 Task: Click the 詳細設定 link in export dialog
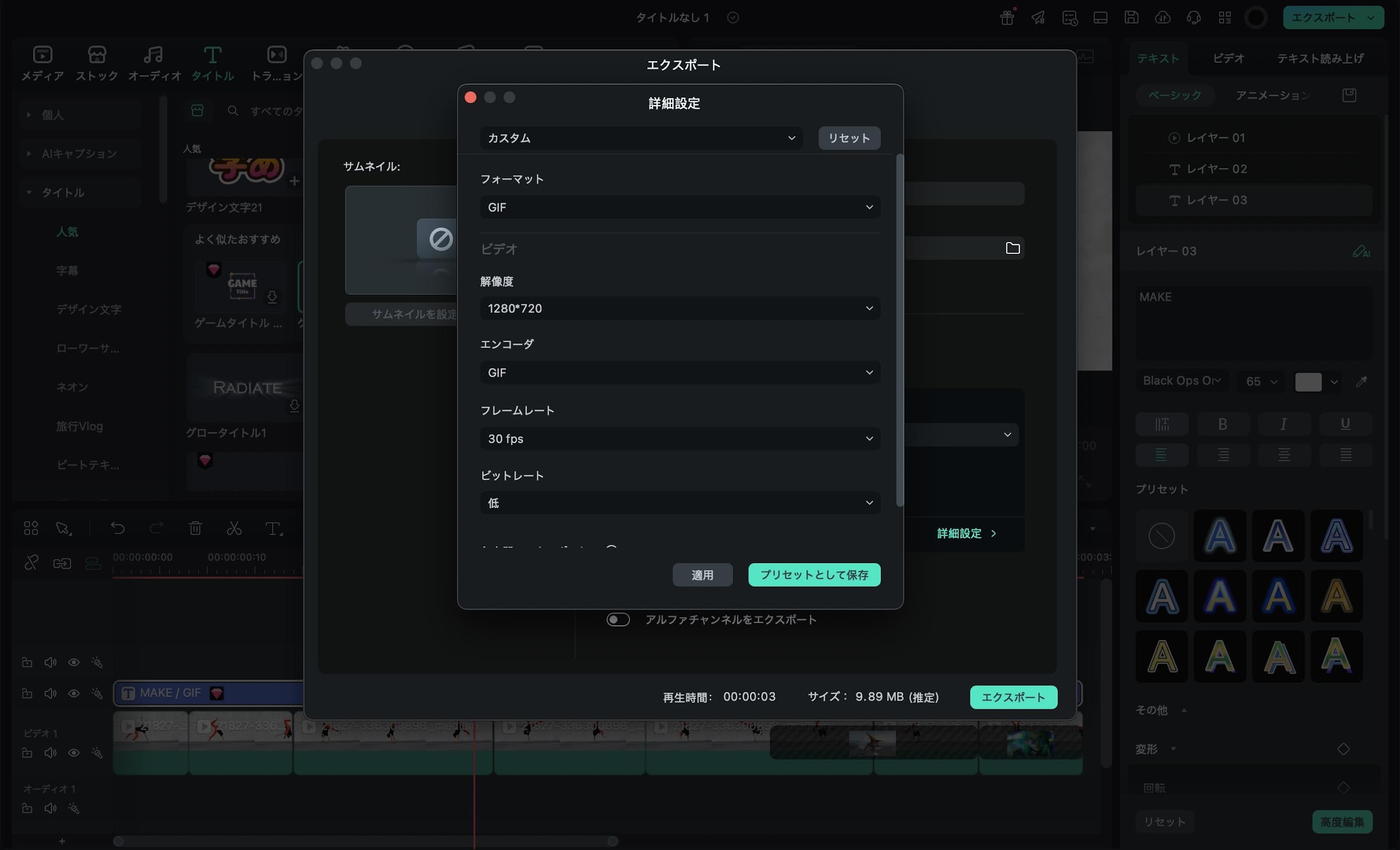point(967,533)
